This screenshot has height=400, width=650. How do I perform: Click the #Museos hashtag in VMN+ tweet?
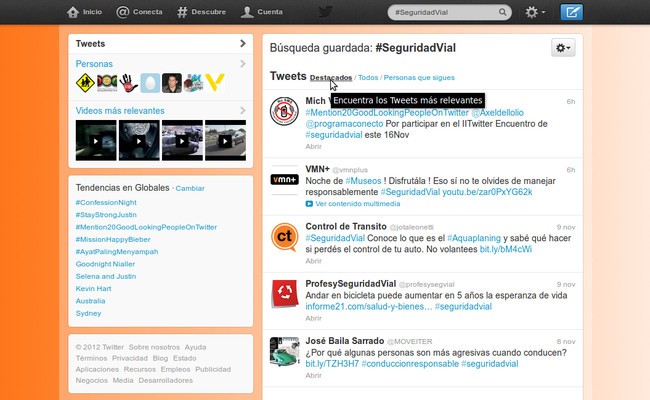(363, 181)
